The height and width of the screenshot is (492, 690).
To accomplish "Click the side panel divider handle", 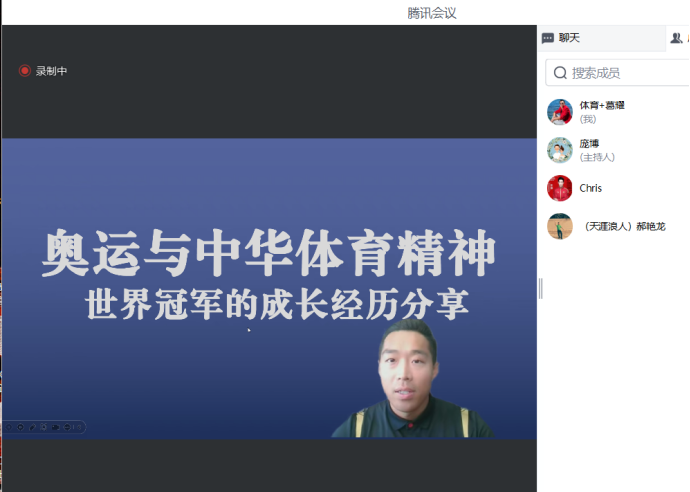I will [x=540, y=289].
